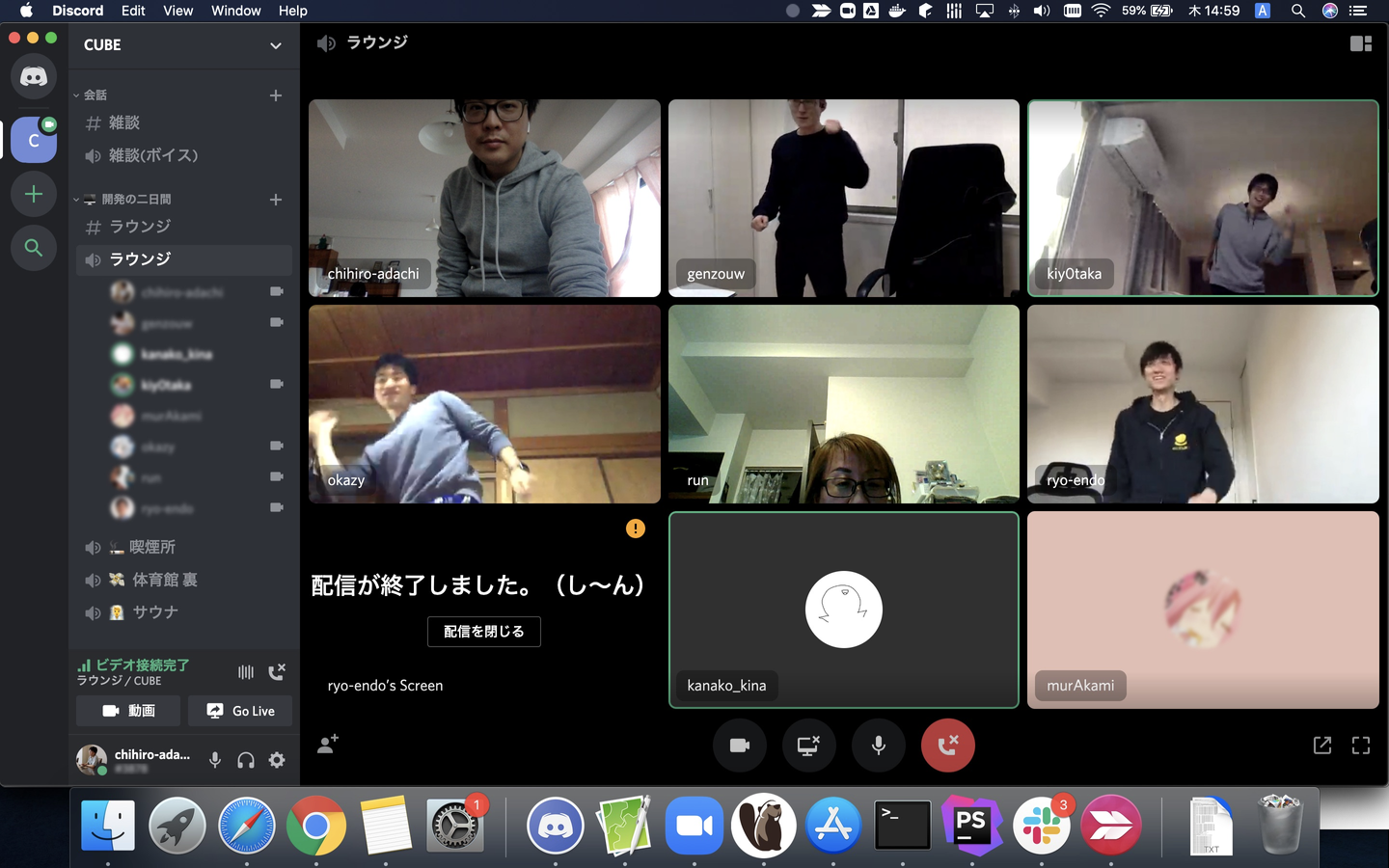Viewport: 1389px width, 868px height.
Task: Toggle camera in the call controls
Action: [x=740, y=745]
